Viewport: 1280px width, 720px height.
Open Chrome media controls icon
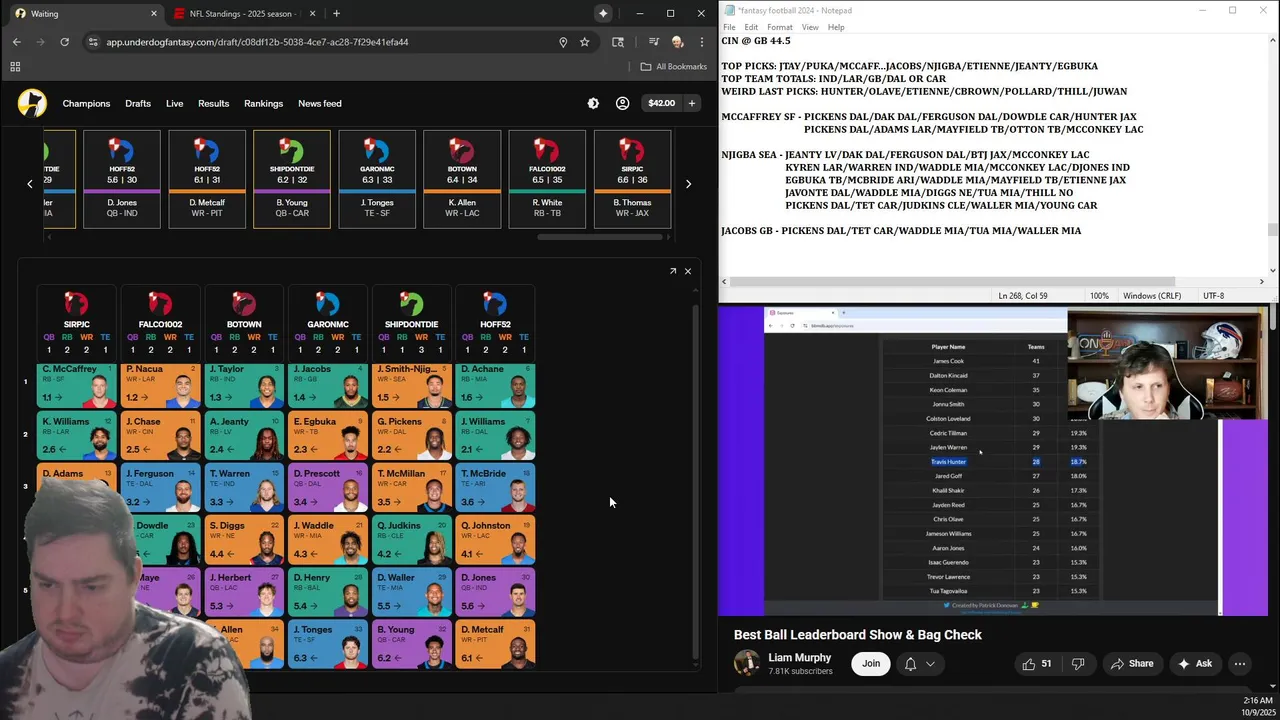coord(653,42)
